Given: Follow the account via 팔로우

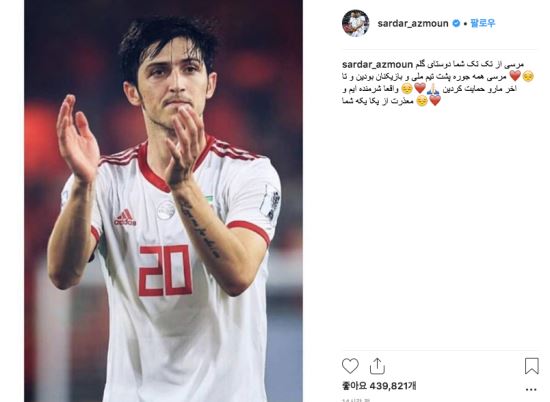Looking at the screenshot, I should click(483, 23).
